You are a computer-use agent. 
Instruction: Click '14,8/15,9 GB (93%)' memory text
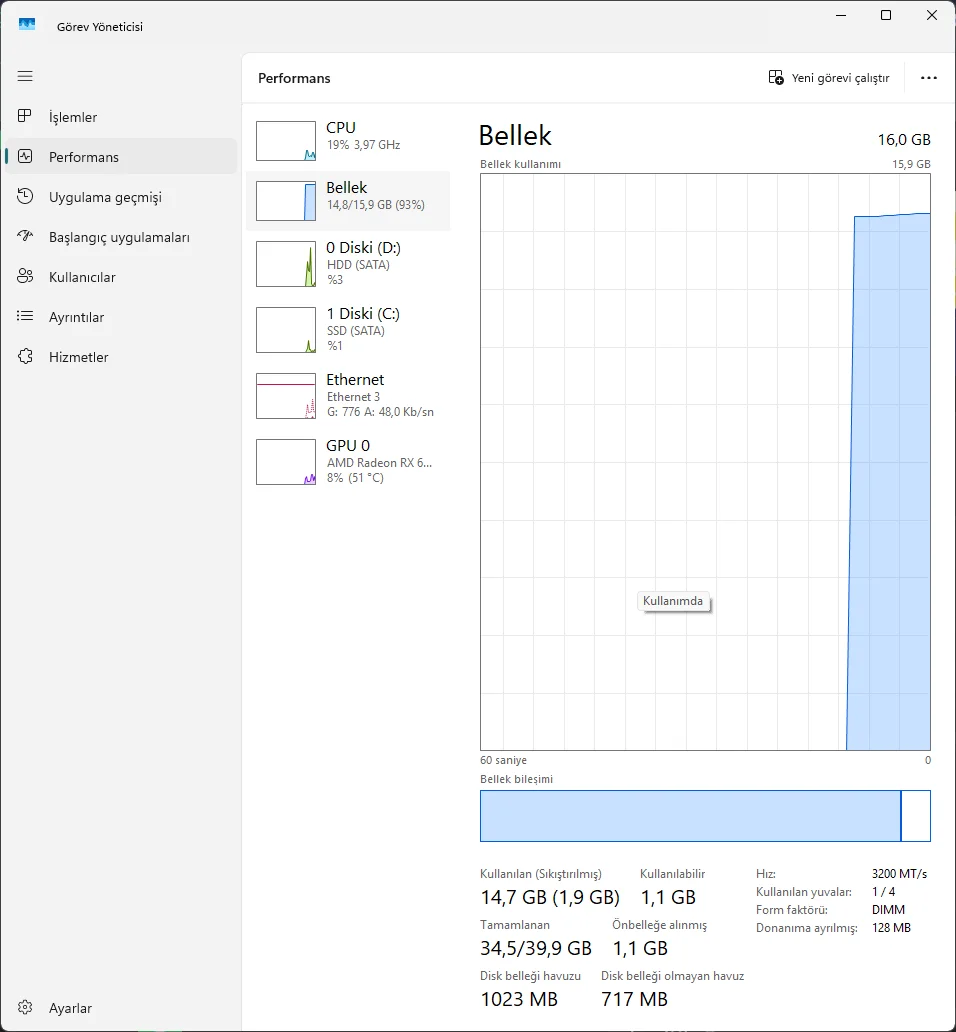[376, 205]
